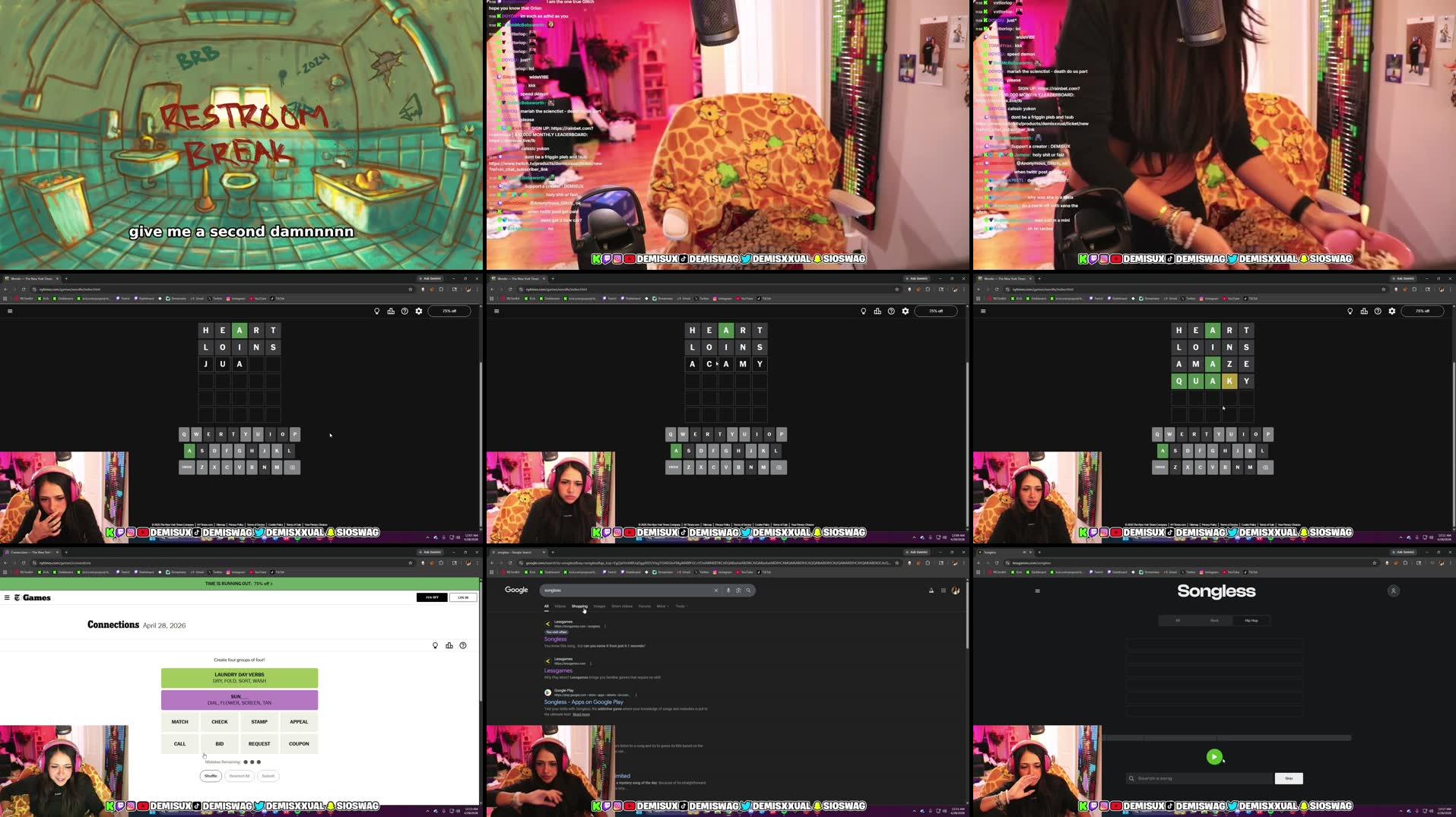Select the MATCH tile in Connections
This screenshot has height=817, width=1456.
[179, 721]
